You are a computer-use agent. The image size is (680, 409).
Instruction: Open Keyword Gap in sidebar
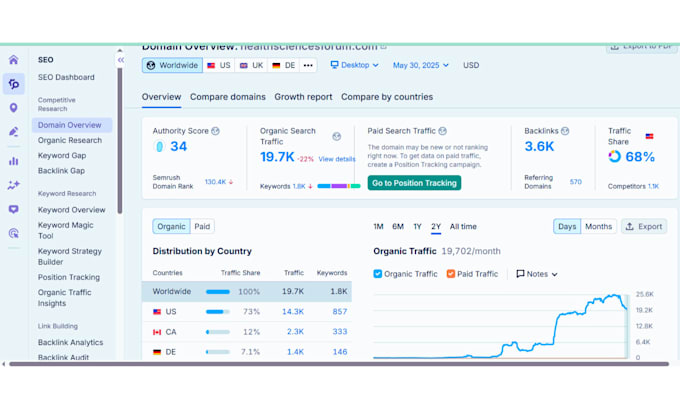click(x=62, y=155)
